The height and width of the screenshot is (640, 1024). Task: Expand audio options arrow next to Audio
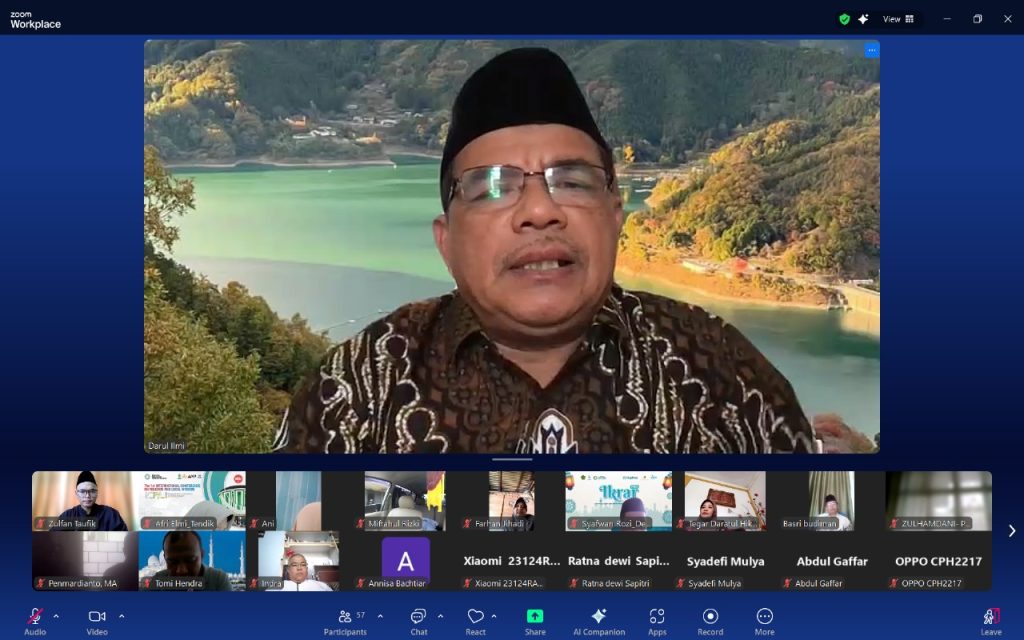[56, 616]
